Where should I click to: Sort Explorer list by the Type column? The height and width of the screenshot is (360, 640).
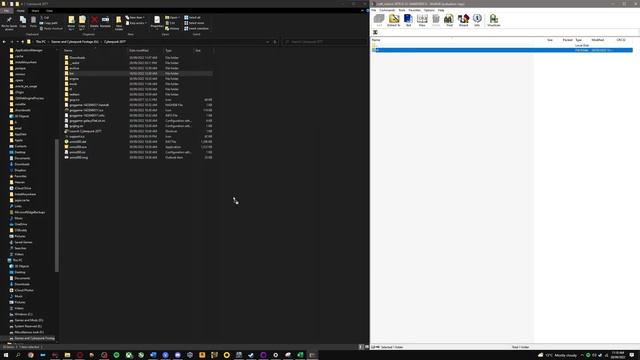[x=168, y=51]
